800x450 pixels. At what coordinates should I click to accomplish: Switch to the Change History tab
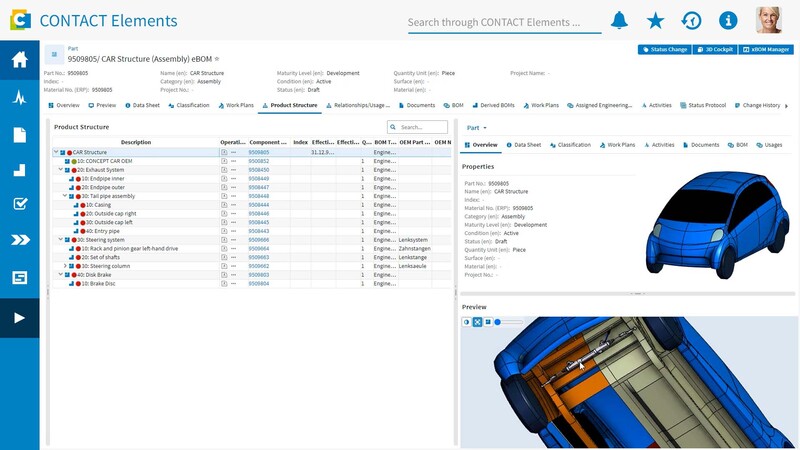click(757, 105)
